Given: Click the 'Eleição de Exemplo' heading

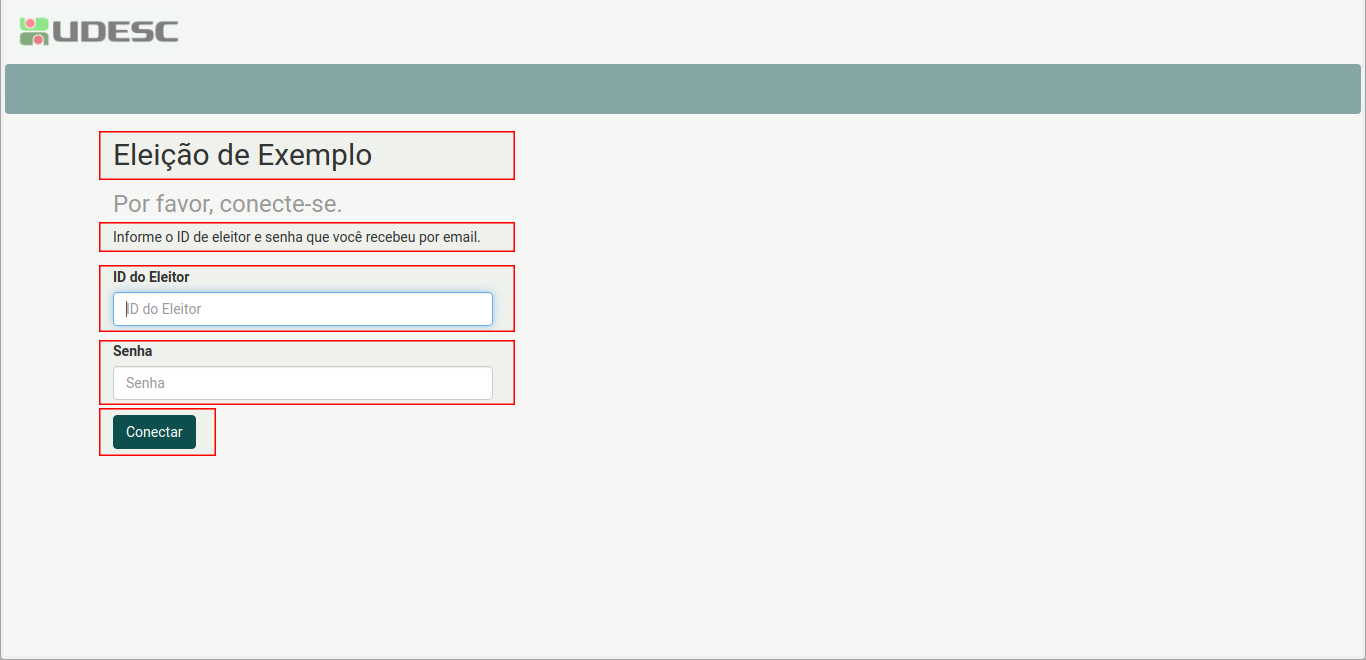Looking at the screenshot, I should pos(243,155).
